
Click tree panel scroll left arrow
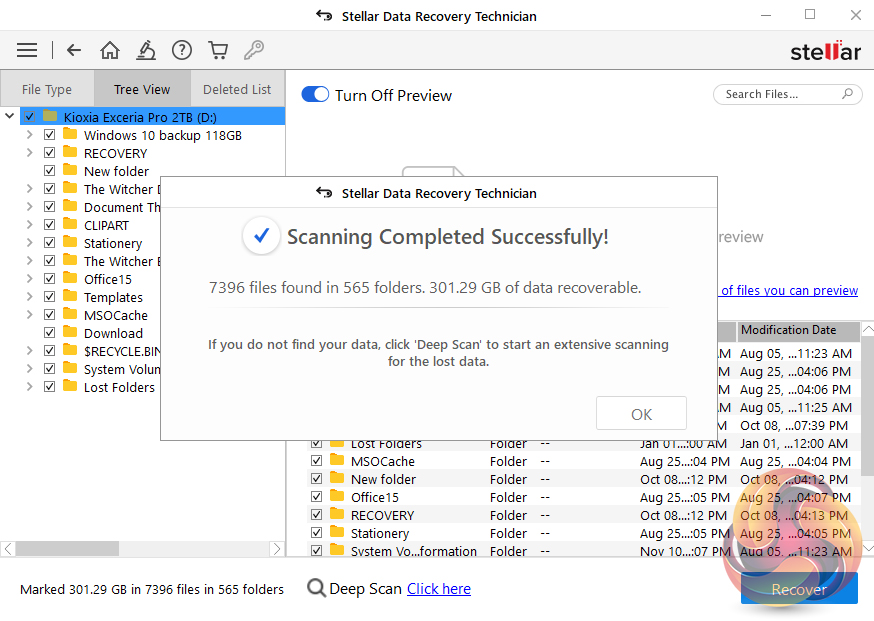click(x=8, y=549)
